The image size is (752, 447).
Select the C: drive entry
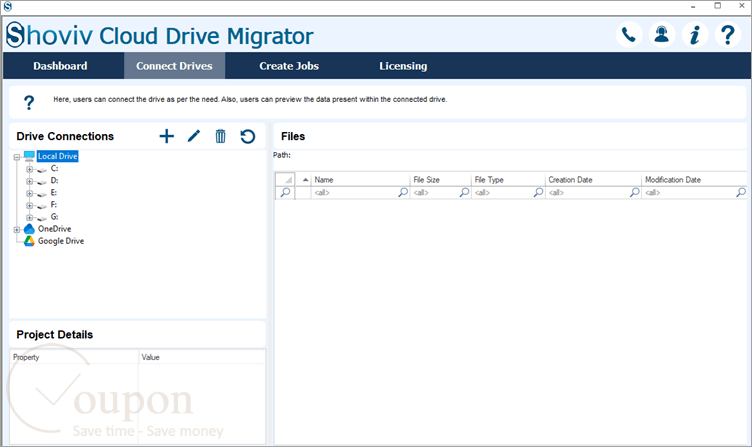click(x=54, y=168)
